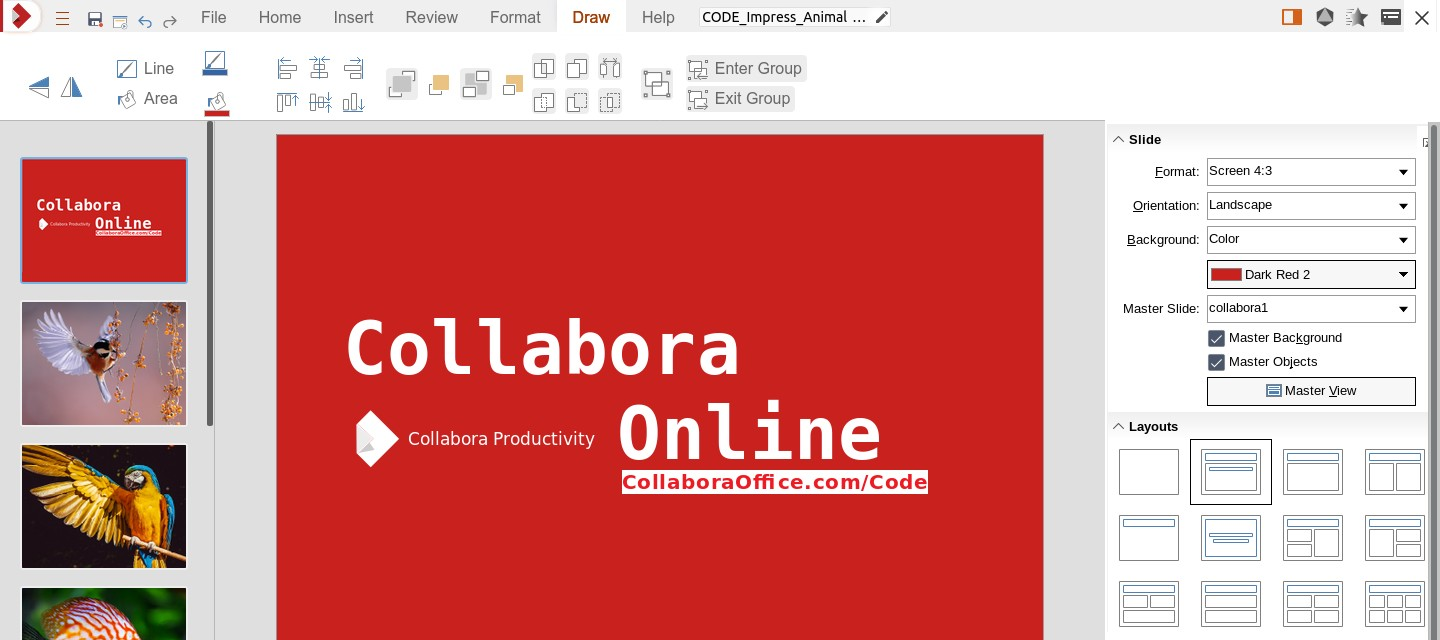Select the red Collabora slide thumbnail
The width and height of the screenshot is (1440, 640).
(x=104, y=220)
